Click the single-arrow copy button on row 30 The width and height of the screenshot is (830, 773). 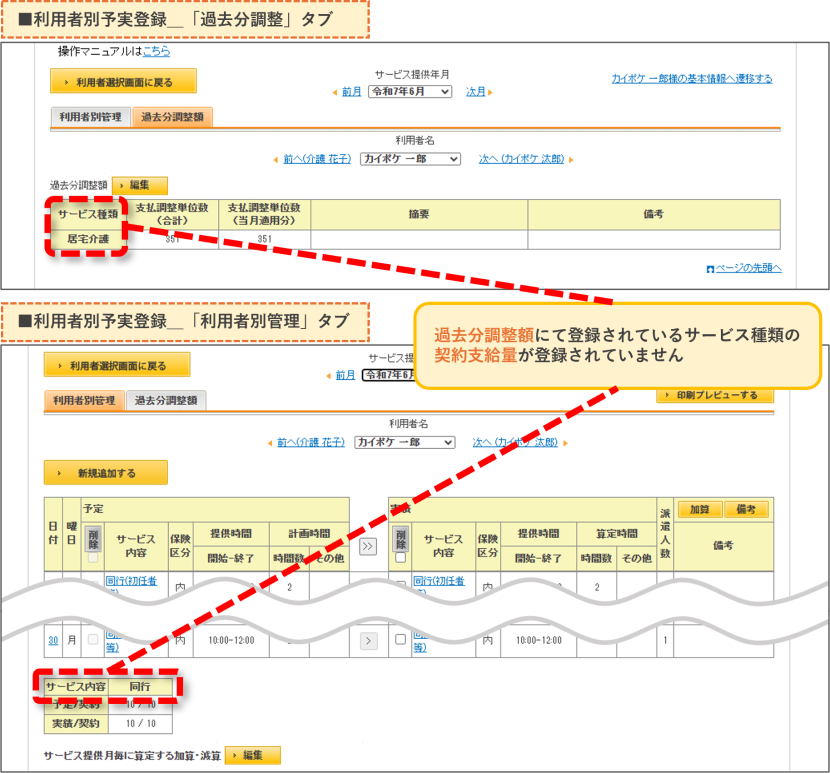368,642
